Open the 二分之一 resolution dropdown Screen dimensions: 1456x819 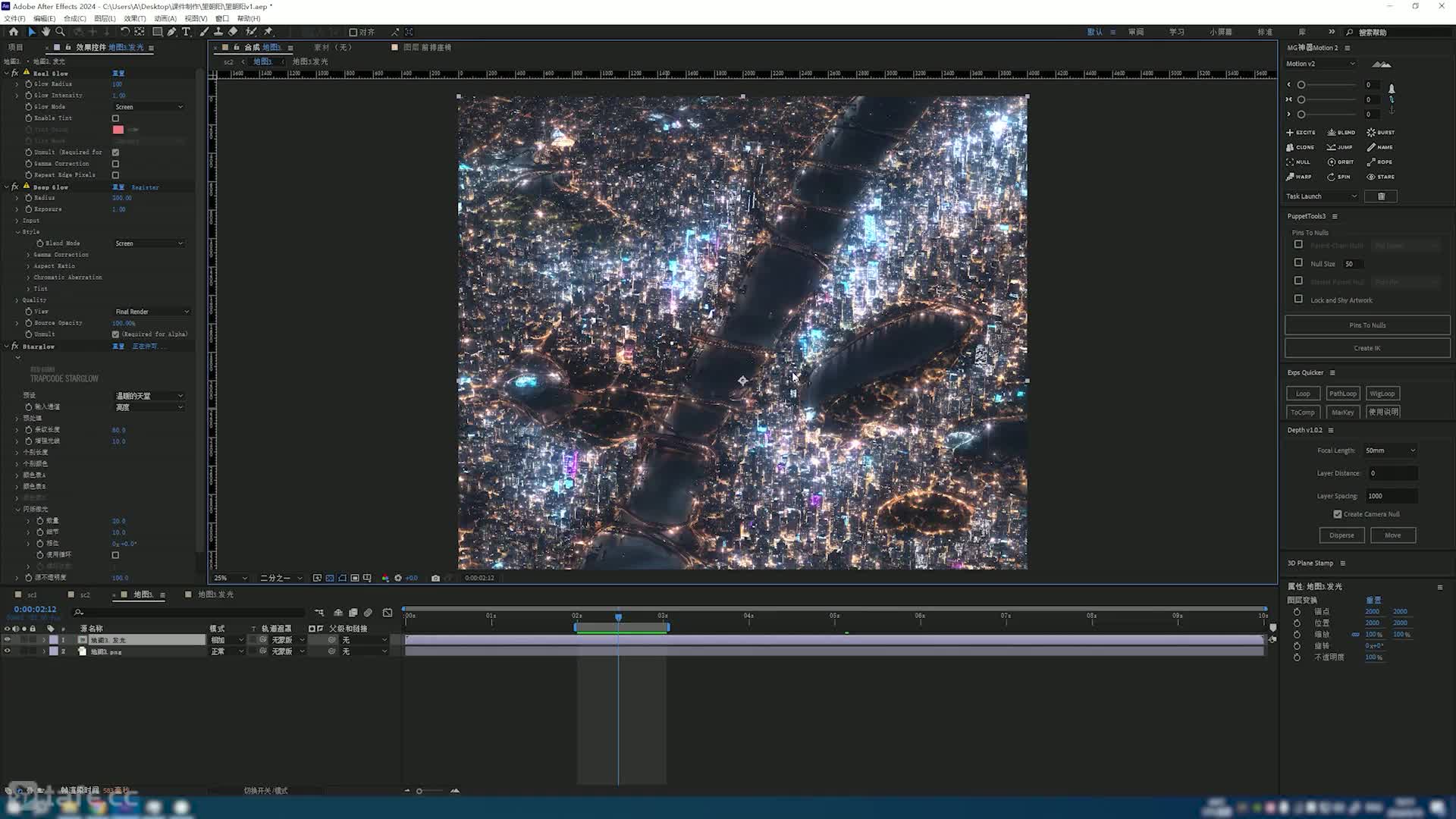pyautogui.click(x=281, y=578)
